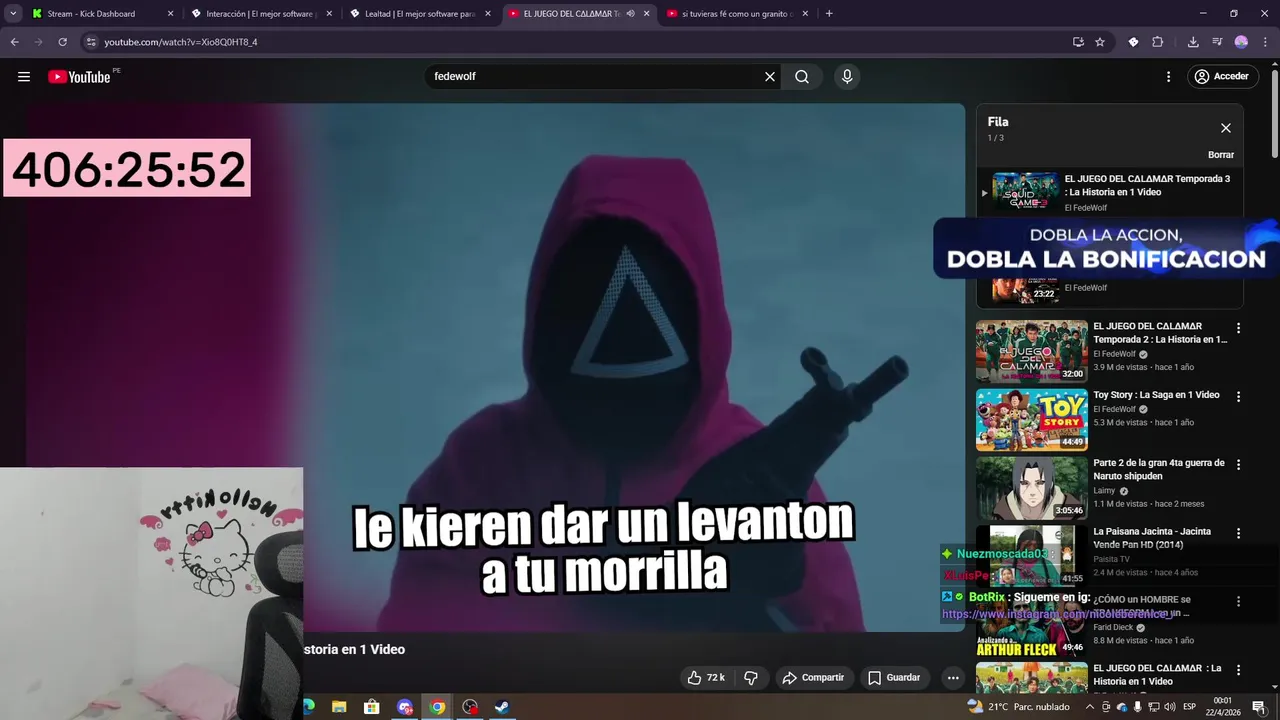
Task: Open El Juego del Calamar Temporada 2 thumbnail
Action: click(1031, 351)
